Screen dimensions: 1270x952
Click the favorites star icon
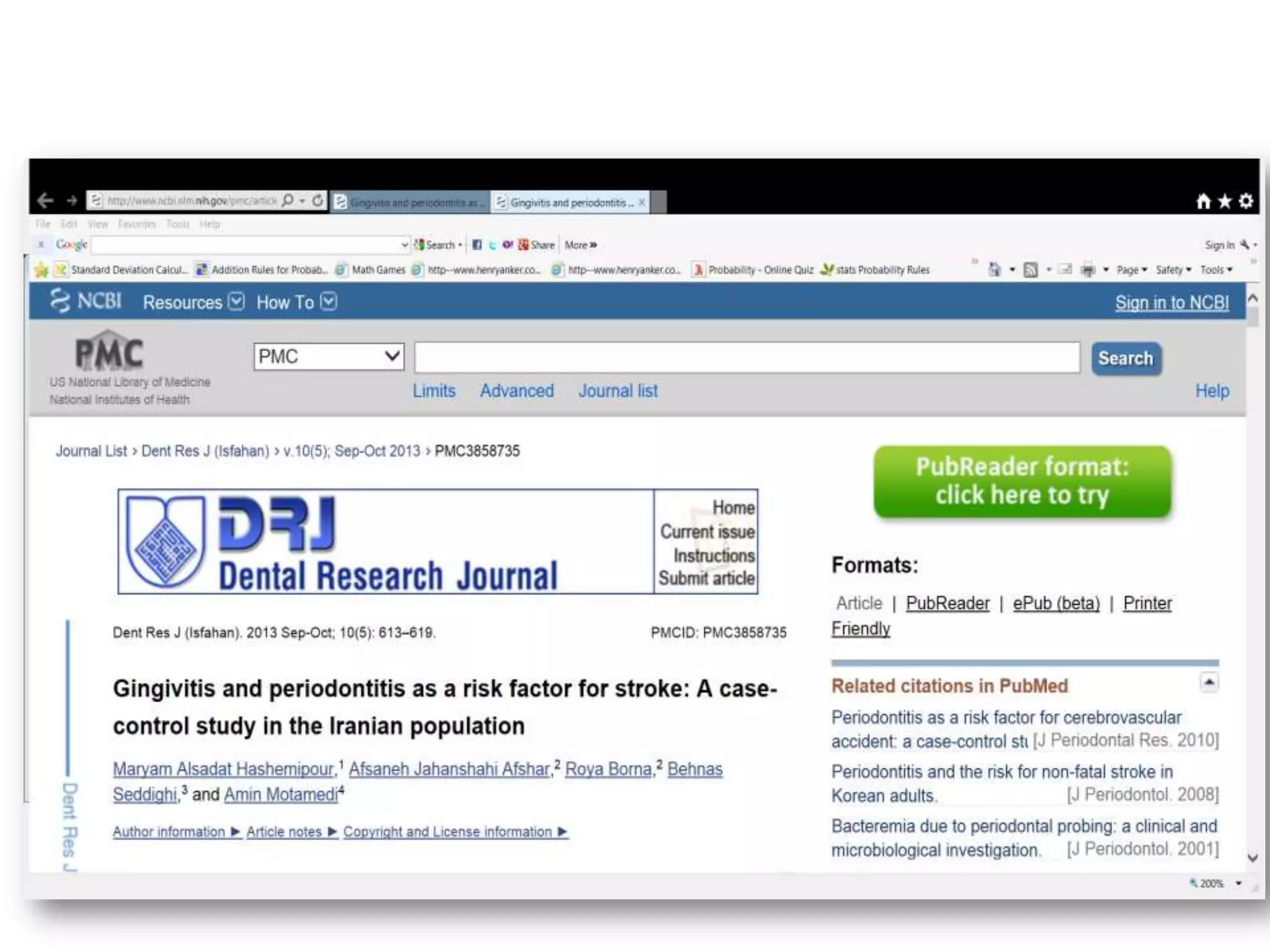coord(1224,201)
